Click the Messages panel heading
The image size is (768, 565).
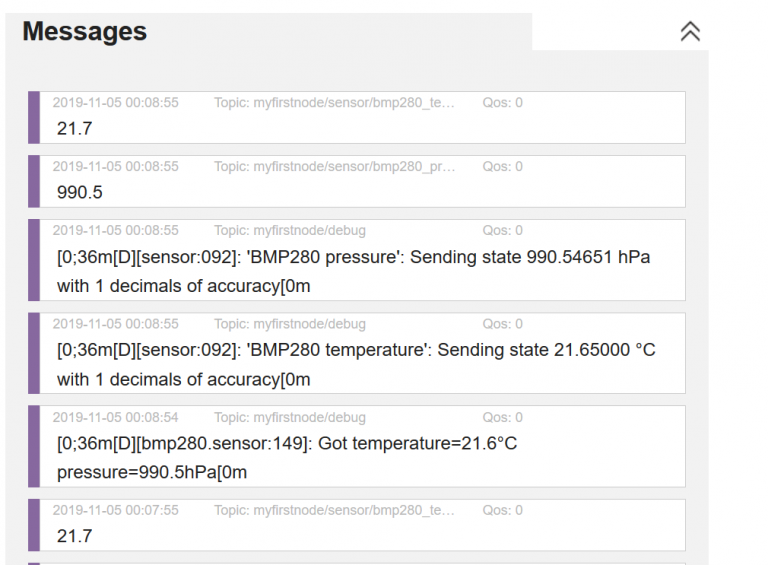[x=85, y=32]
